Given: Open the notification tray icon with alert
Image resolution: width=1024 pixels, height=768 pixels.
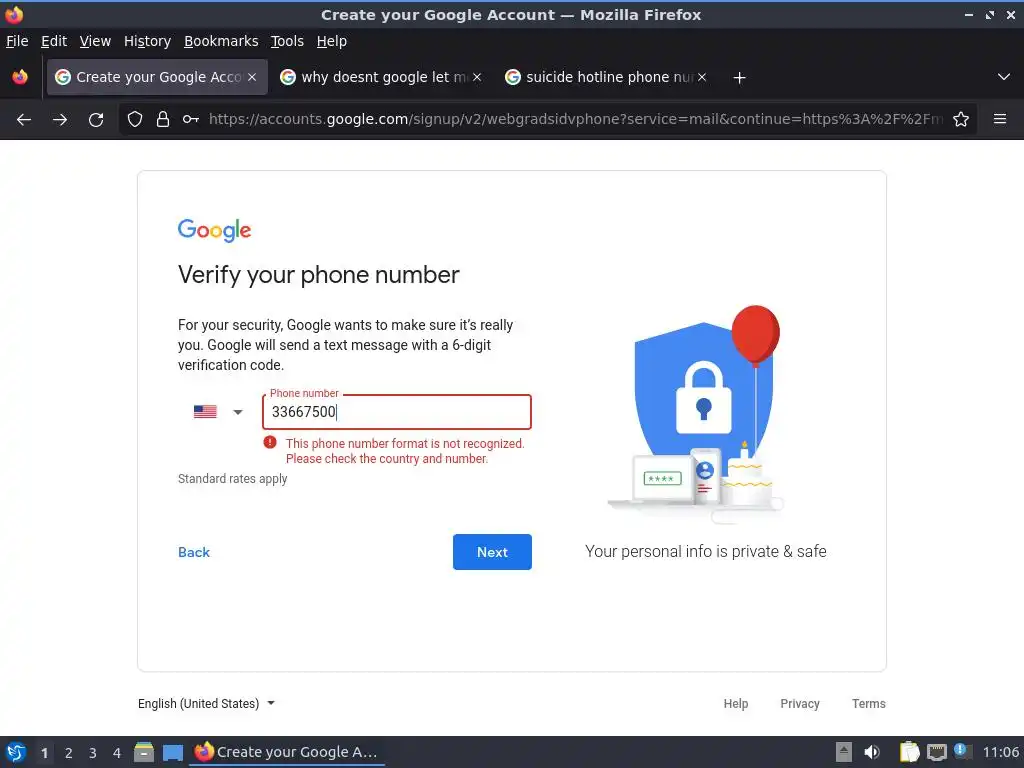Looking at the screenshot, I should click(962, 751).
